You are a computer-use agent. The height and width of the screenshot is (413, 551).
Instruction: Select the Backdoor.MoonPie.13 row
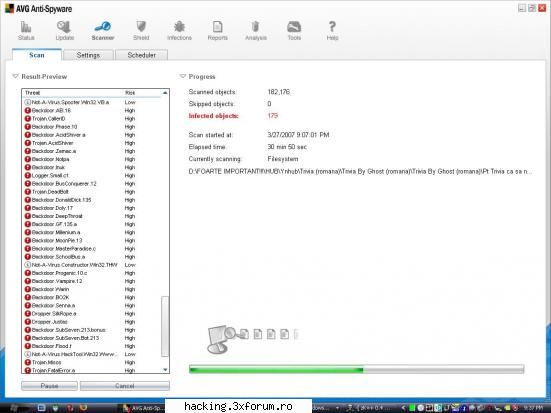pyautogui.click(x=92, y=240)
